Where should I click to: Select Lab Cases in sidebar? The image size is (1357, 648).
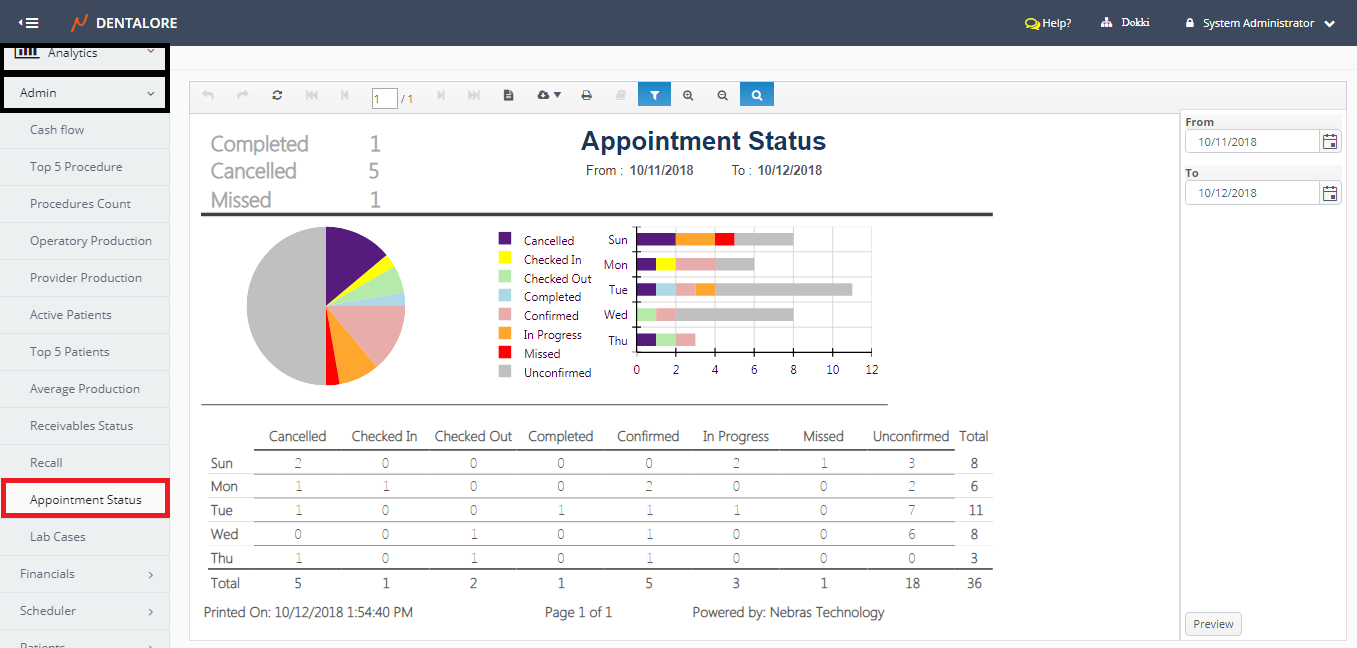point(58,537)
